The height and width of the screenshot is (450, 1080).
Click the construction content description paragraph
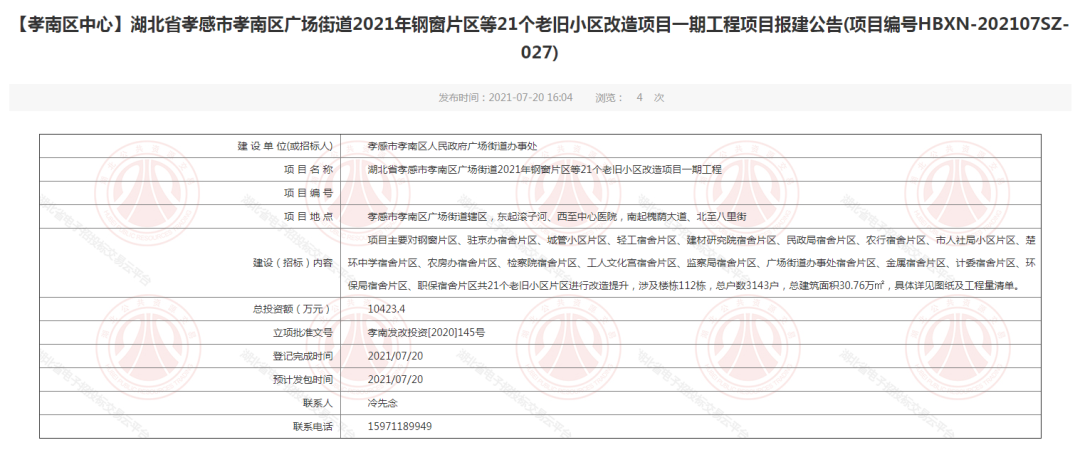[690, 263]
